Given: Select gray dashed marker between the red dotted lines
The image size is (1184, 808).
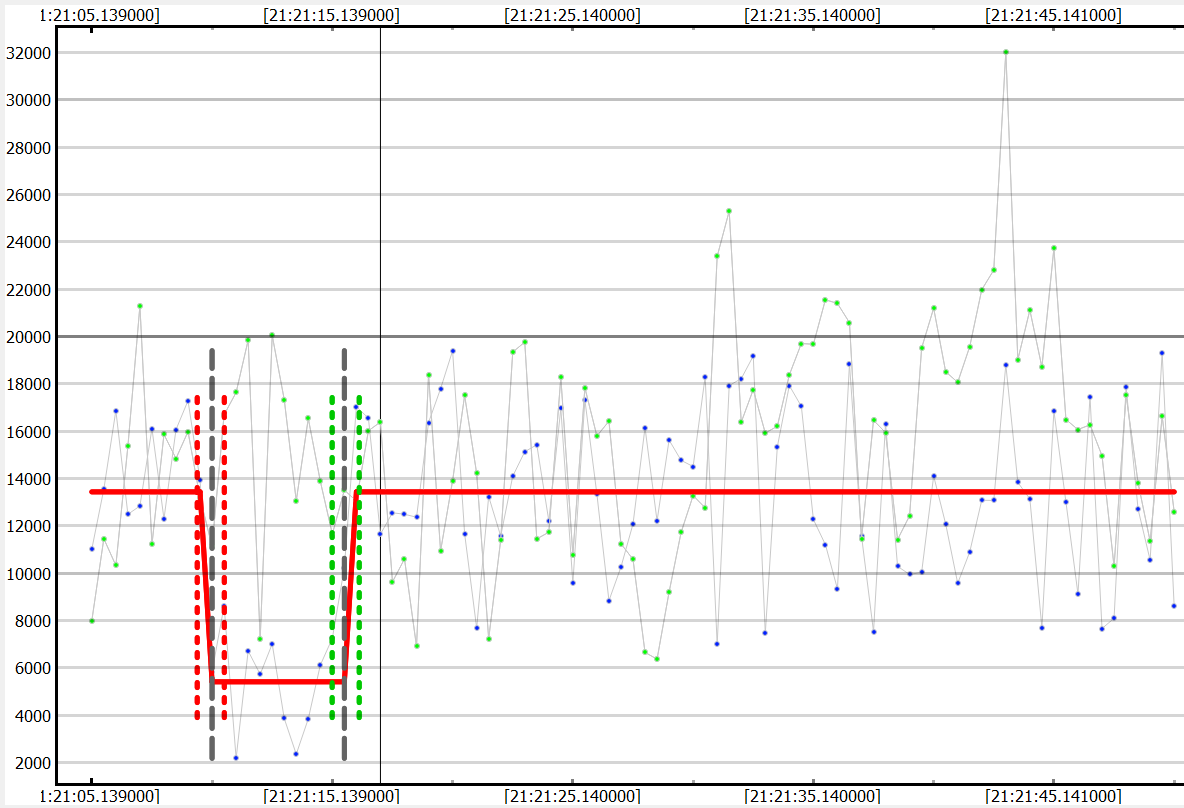Looking at the screenshot, I should point(212,554).
